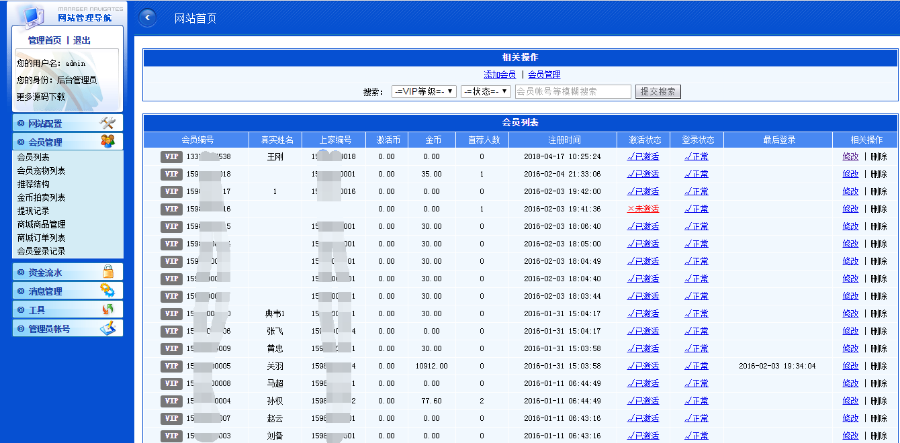Image resolution: width=900 pixels, height=443 pixels.
Task: Click 删除 in 刘备's row
Action: click(879, 436)
